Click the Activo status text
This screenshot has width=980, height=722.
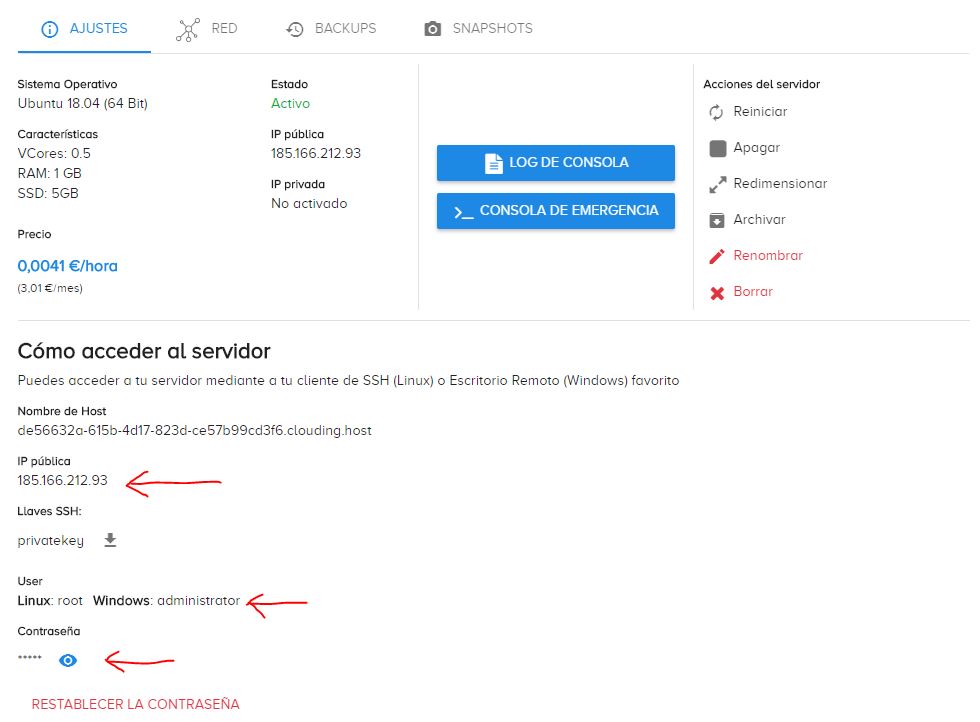pos(290,104)
